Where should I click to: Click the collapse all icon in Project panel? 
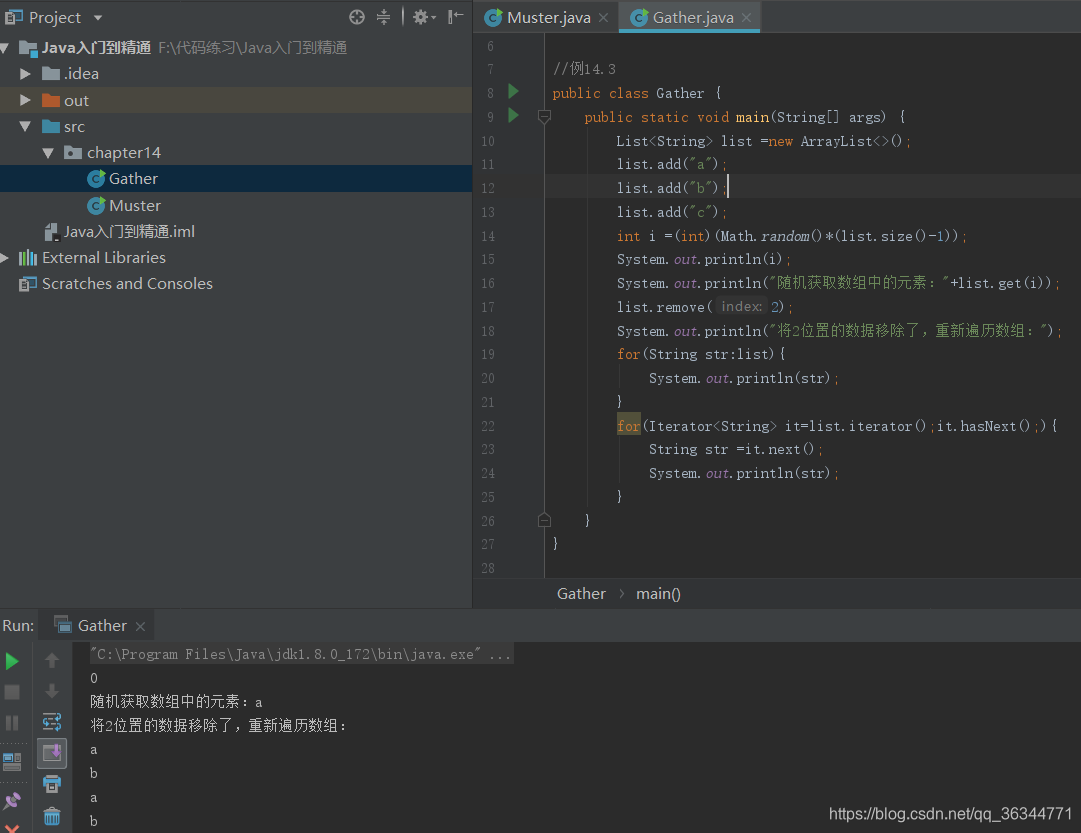[x=383, y=17]
